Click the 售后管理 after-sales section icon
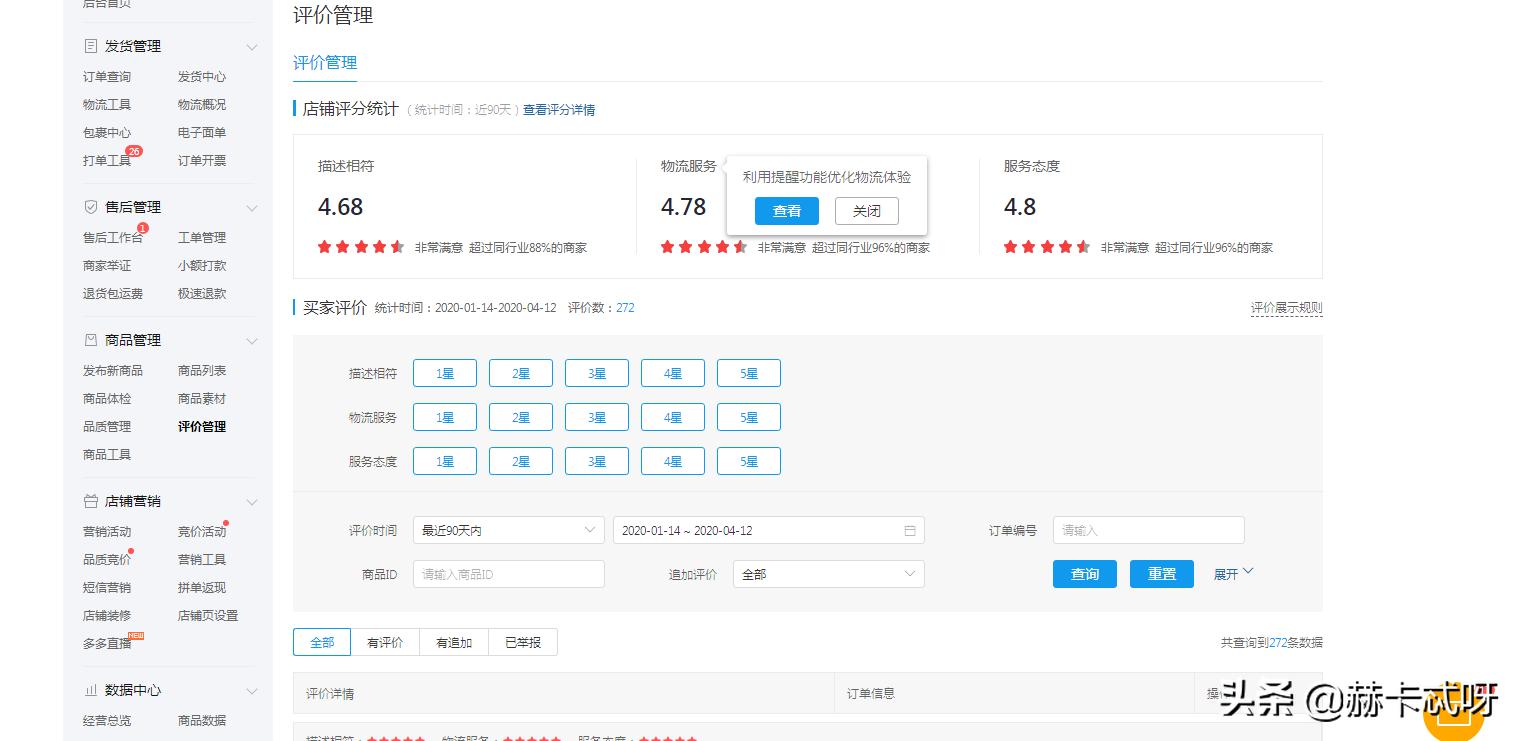This screenshot has width=1521, height=741. point(93,207)
